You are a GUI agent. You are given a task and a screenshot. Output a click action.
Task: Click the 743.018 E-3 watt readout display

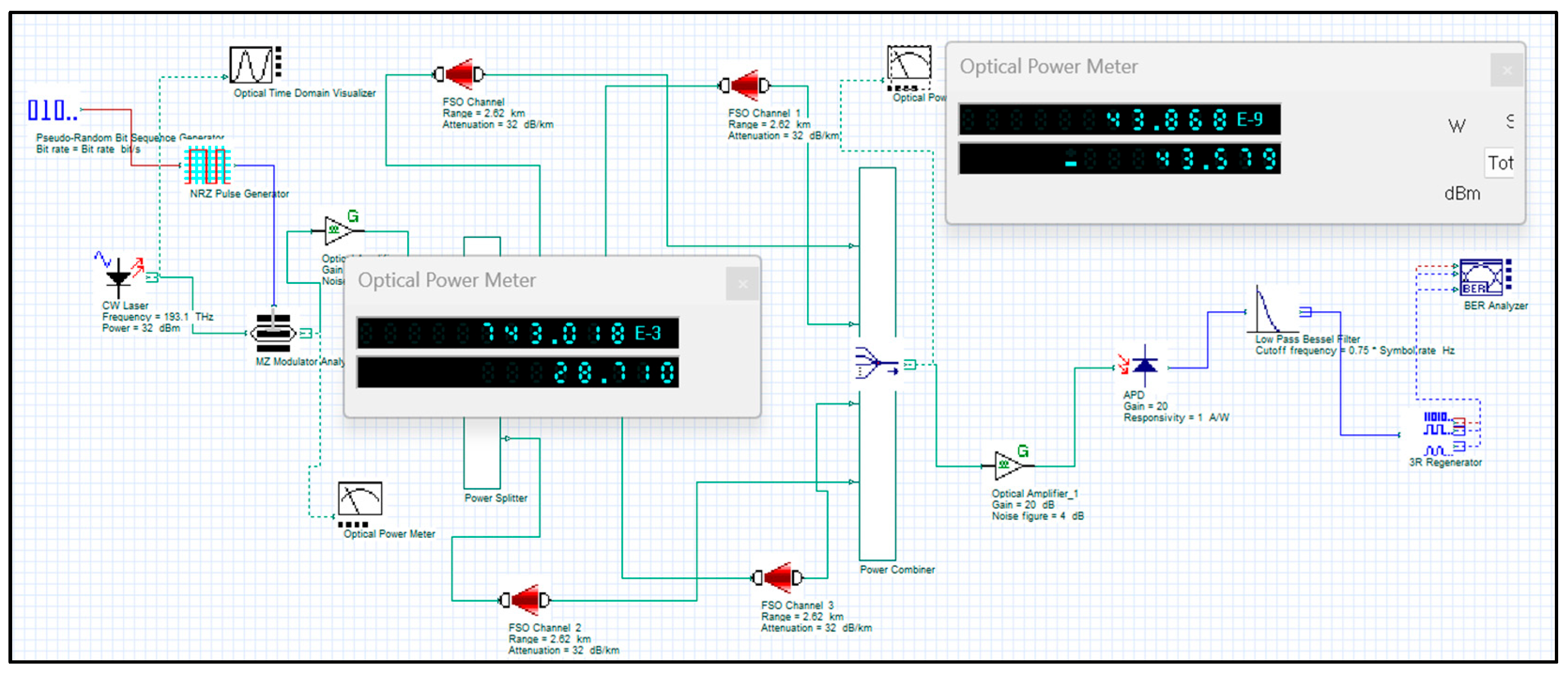click(518, 333)
